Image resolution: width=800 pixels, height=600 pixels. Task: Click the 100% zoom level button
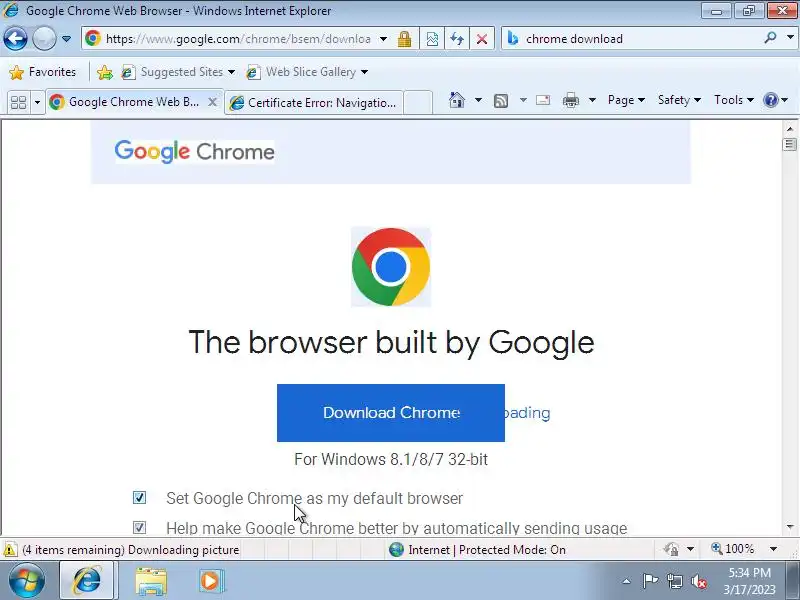[732, 549]
